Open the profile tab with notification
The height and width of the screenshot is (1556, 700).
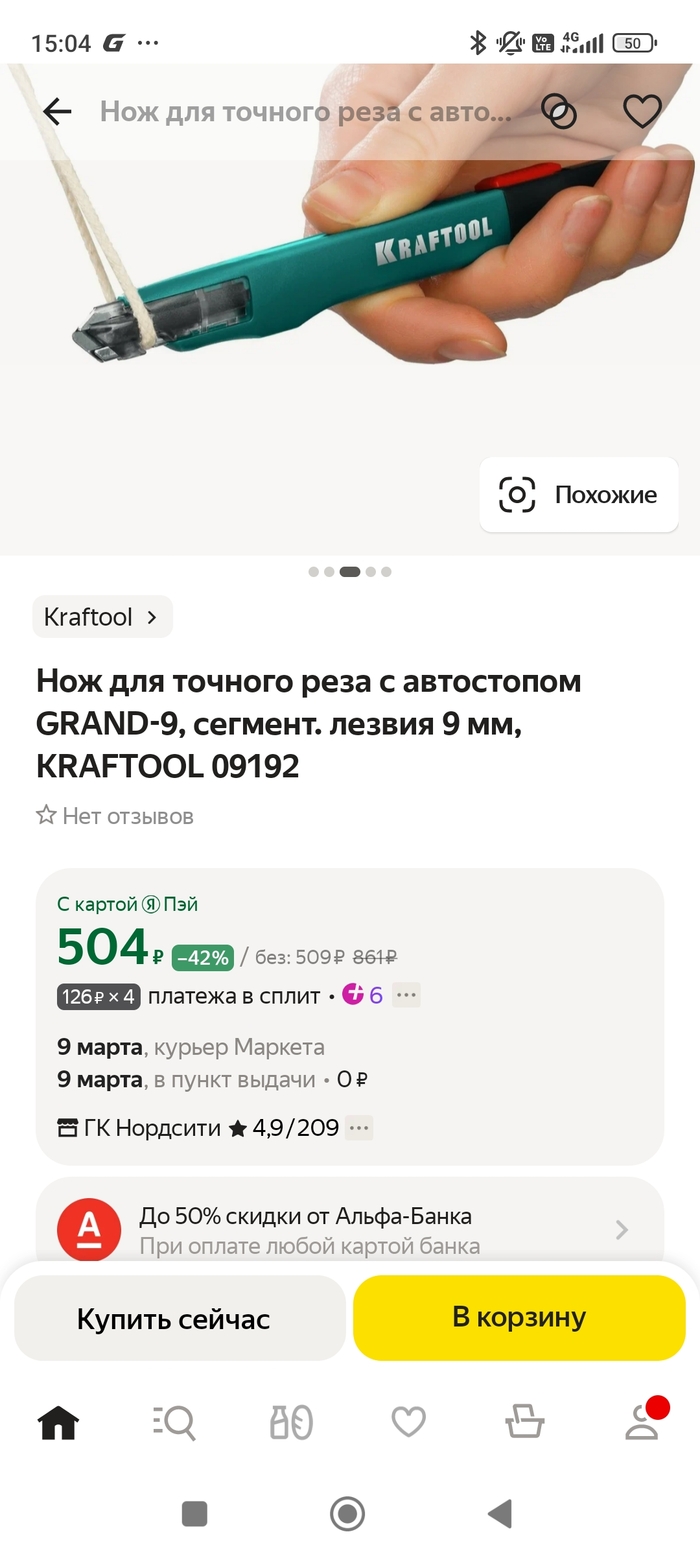click(642, 1421)
